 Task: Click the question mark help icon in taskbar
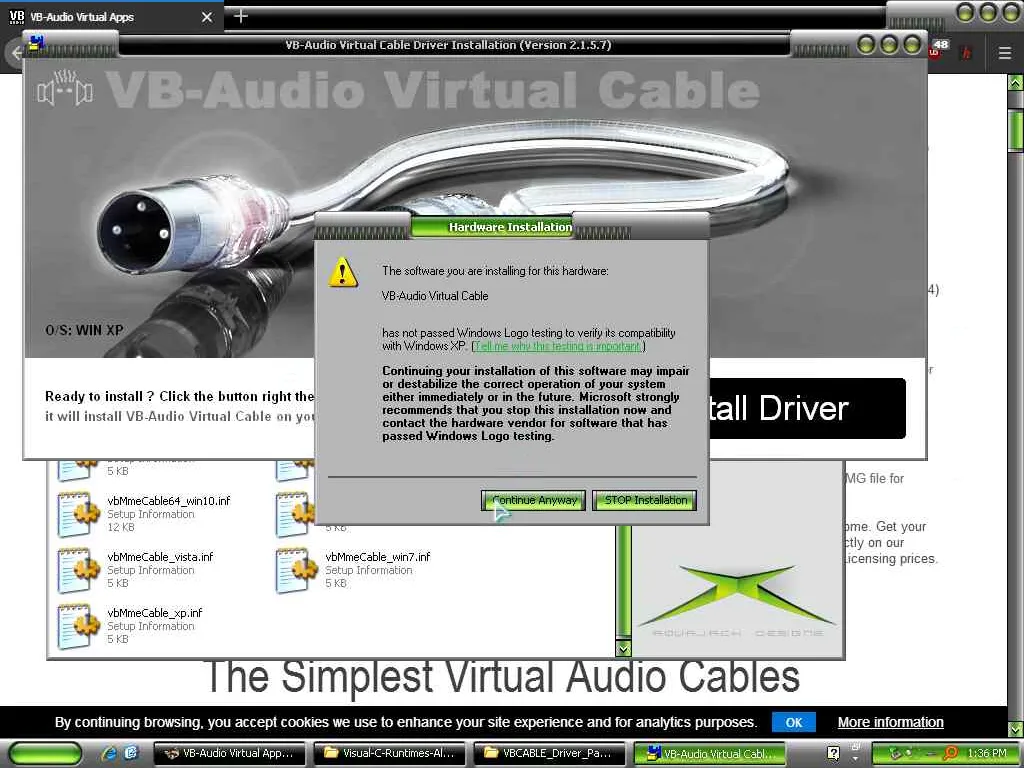[x=833, y=753]
